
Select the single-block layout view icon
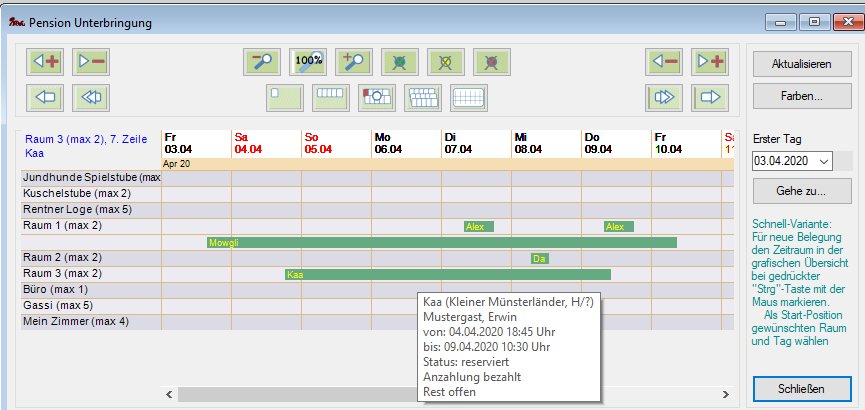285,98
